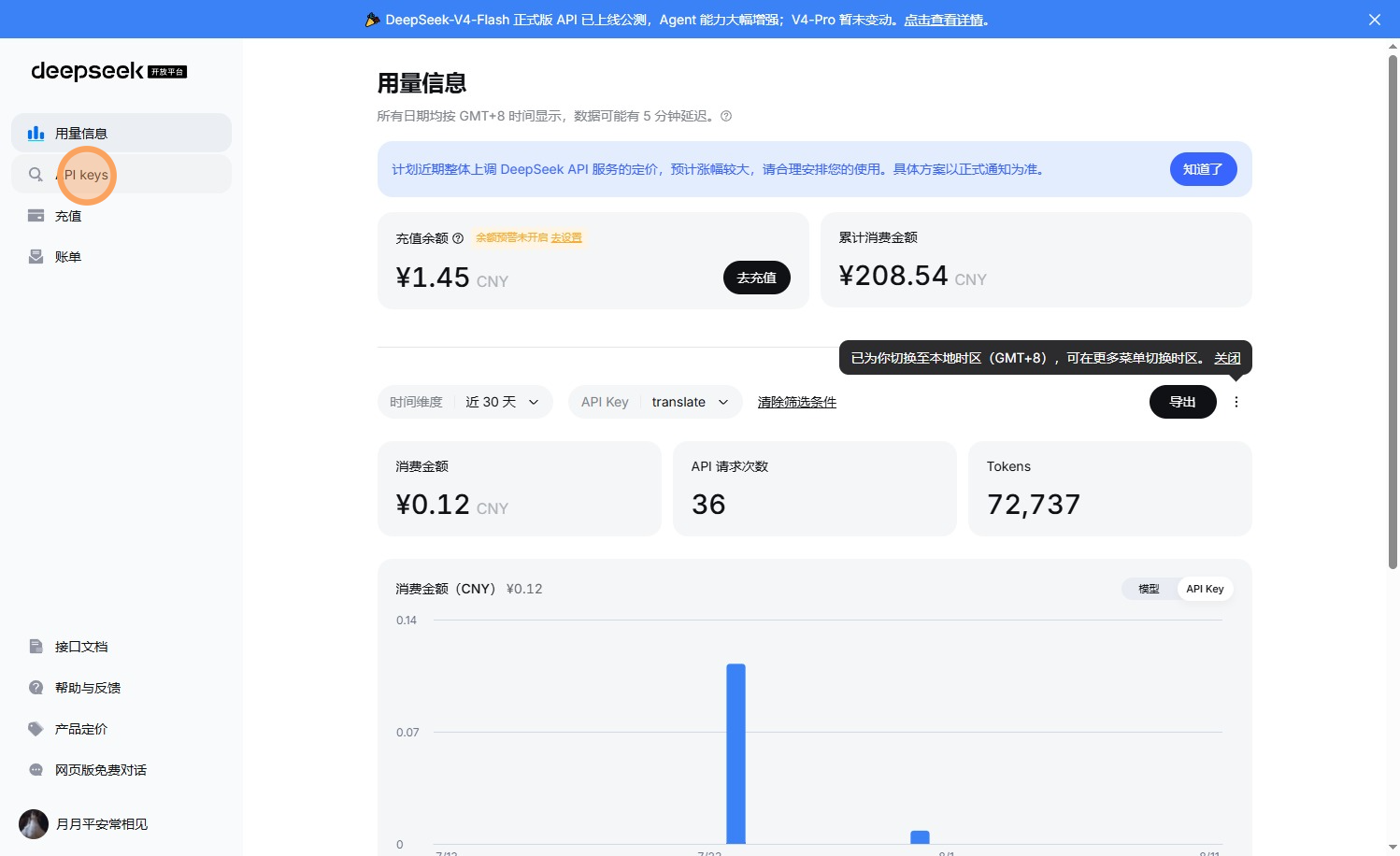Click the 消费金额（CNY）chart title
The height and width of the screenshot is (856, 1400).
click(446, 589)
